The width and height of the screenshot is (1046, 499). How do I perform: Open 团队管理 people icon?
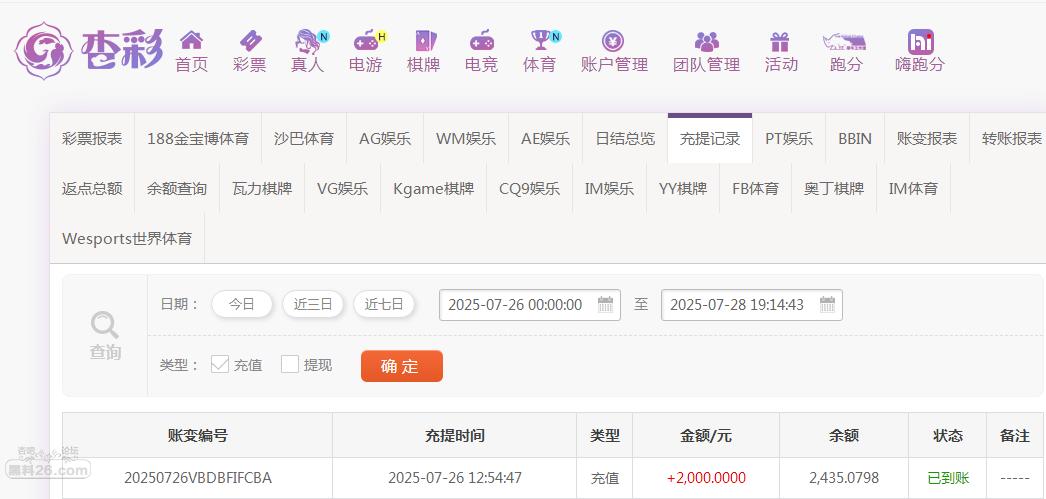coord(706,41)
